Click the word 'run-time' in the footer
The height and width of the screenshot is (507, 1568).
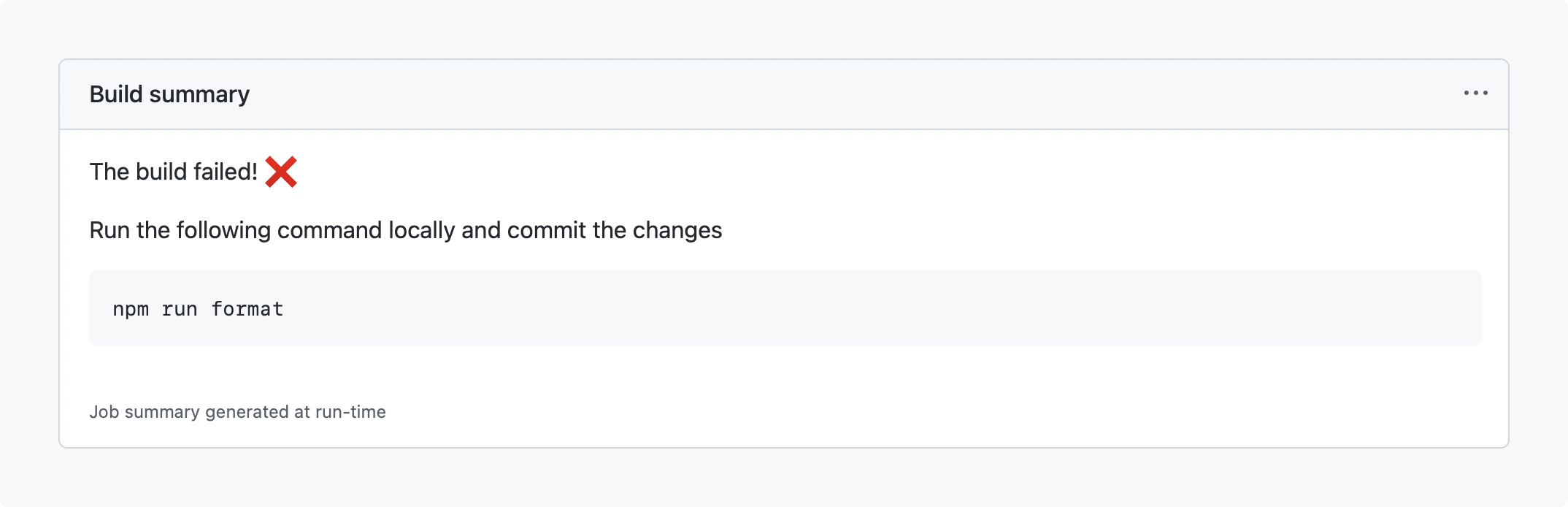(x=350, y=412)
